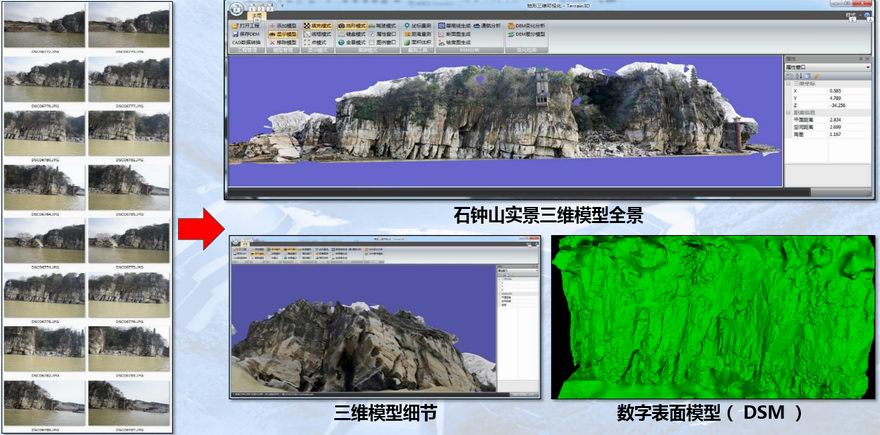This screenshot has width=880, height=435.
Task: Open DEM变化分析 change analysis
Action: pyautogui.click(x=526, y=26)
